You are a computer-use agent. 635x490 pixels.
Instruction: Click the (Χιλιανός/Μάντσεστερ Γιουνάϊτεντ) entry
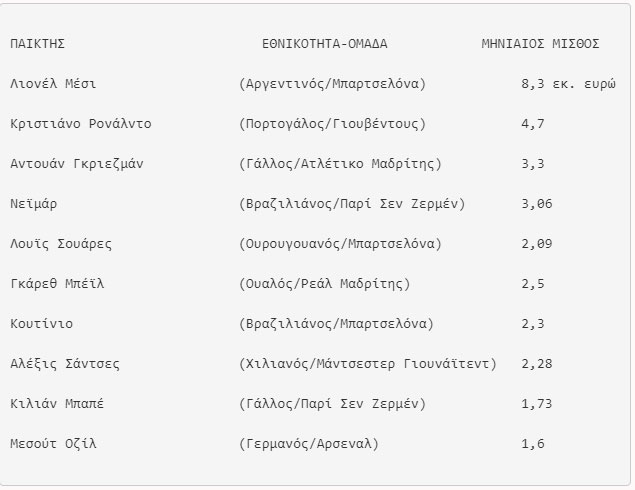coord(369,364)
